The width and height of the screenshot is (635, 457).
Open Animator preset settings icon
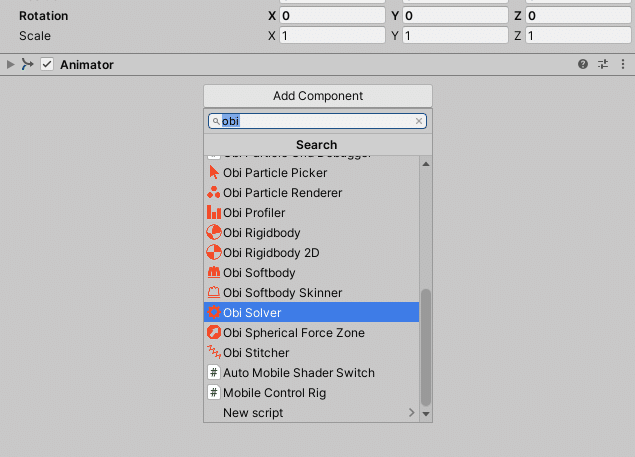(x=603, y=65)
